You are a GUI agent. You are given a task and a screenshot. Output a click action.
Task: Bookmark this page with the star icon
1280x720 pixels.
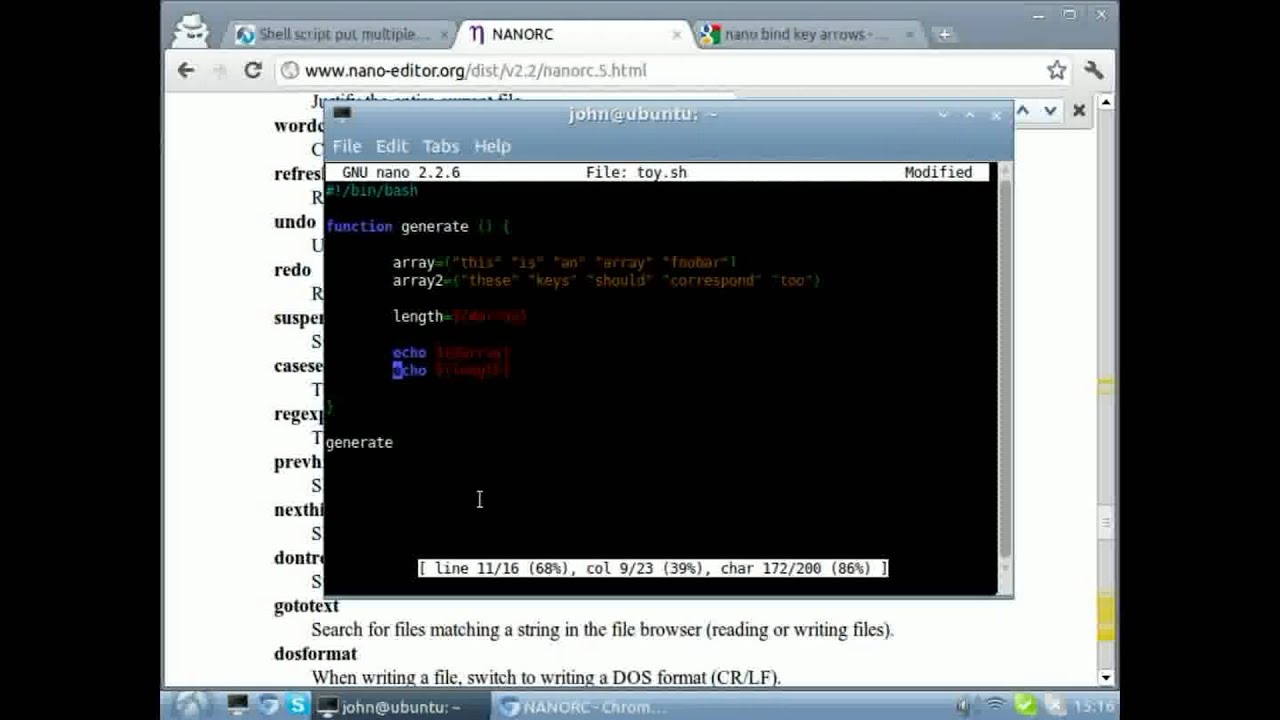(x=1057, y=70)
